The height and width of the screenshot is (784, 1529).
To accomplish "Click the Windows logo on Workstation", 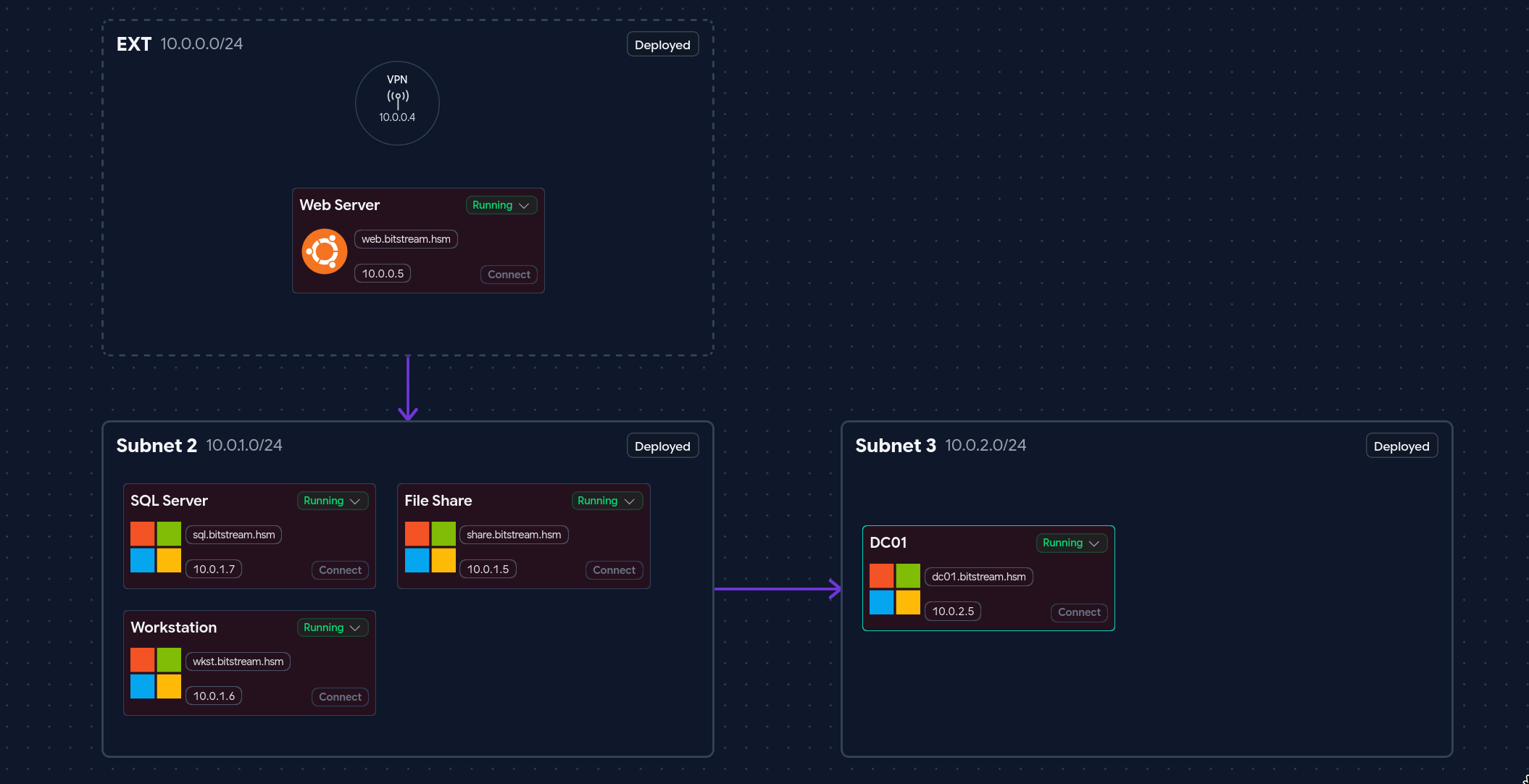I will click(x=156, y=673).
